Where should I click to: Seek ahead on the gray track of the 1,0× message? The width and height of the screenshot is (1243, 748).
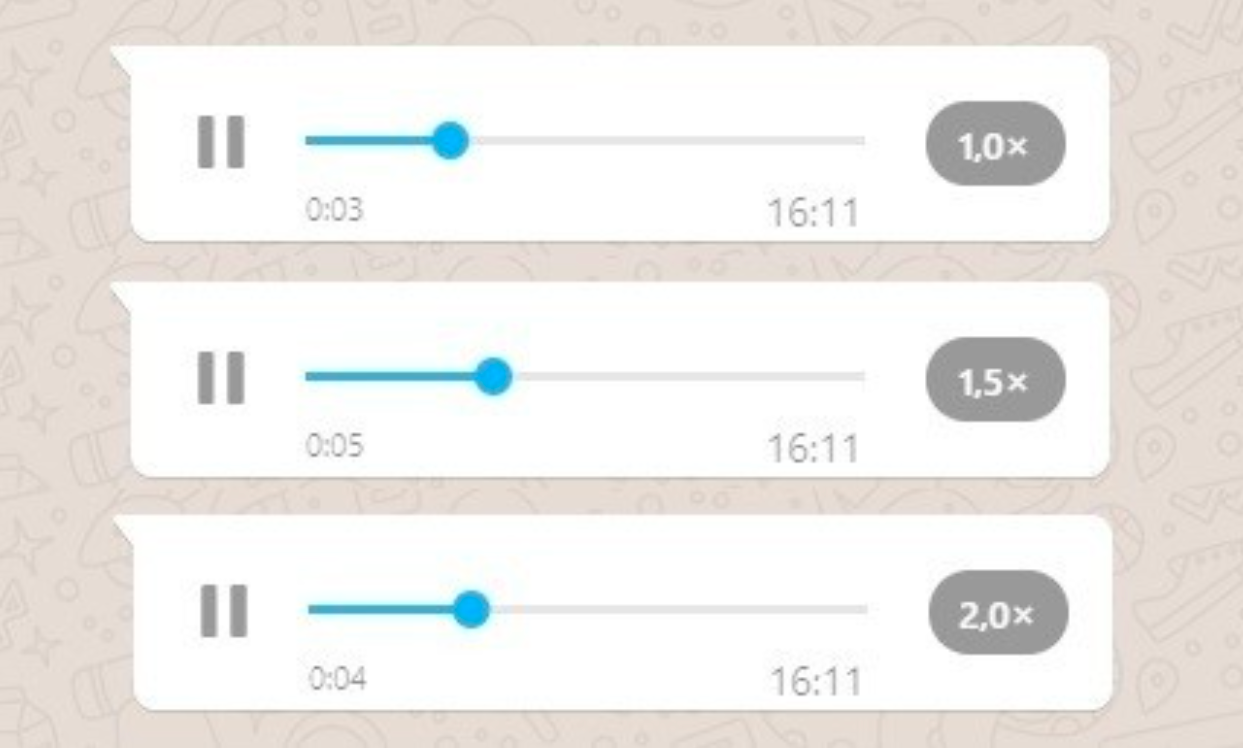(x=667, y=140)
